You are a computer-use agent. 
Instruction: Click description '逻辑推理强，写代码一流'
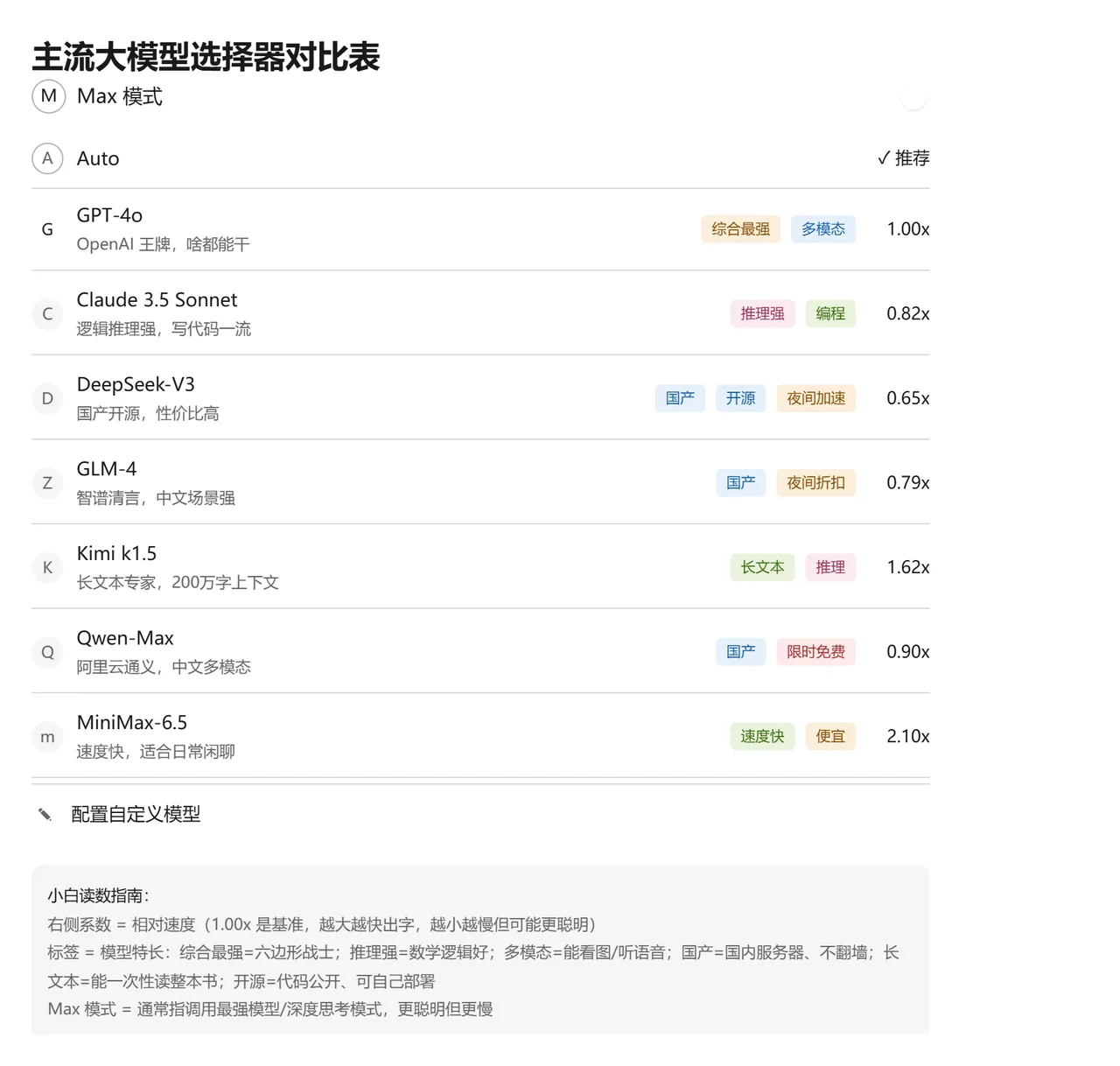(x=164, y=329)
